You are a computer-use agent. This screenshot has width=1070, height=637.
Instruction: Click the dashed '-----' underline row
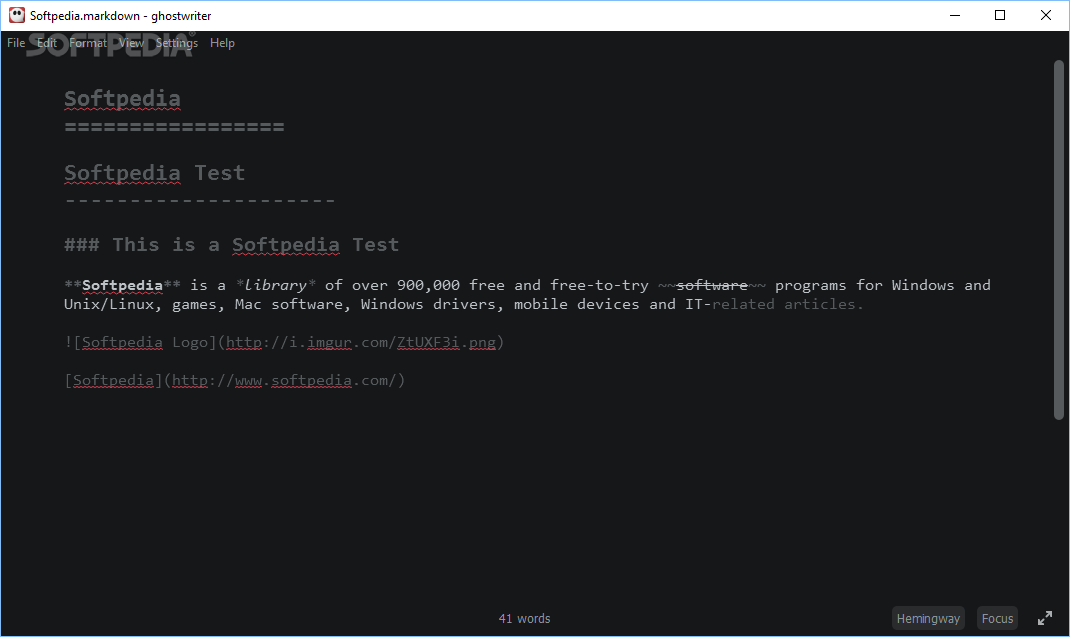200,201
